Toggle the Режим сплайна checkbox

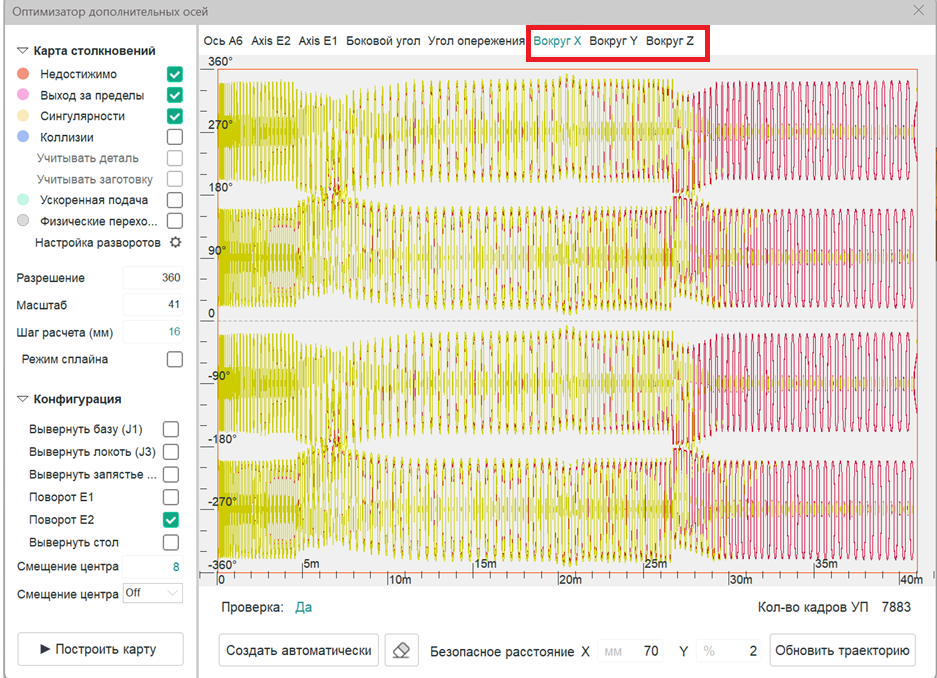tap(174, 359)
